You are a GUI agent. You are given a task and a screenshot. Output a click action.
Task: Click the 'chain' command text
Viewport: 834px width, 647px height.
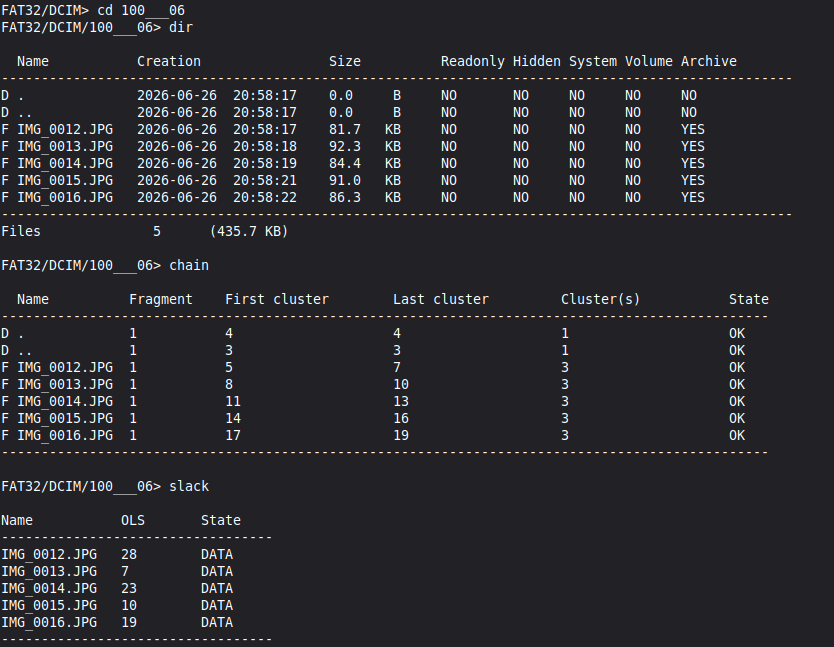(189, 266)
